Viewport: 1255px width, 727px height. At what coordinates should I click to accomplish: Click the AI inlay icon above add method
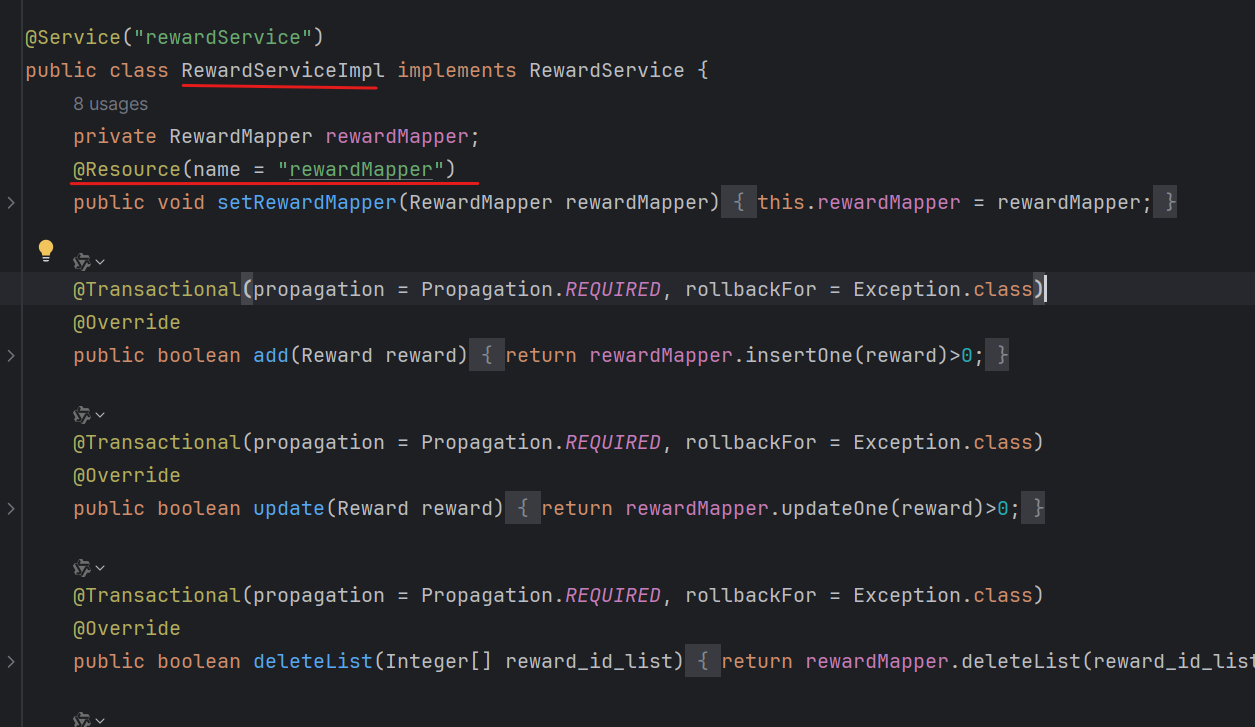82,262
